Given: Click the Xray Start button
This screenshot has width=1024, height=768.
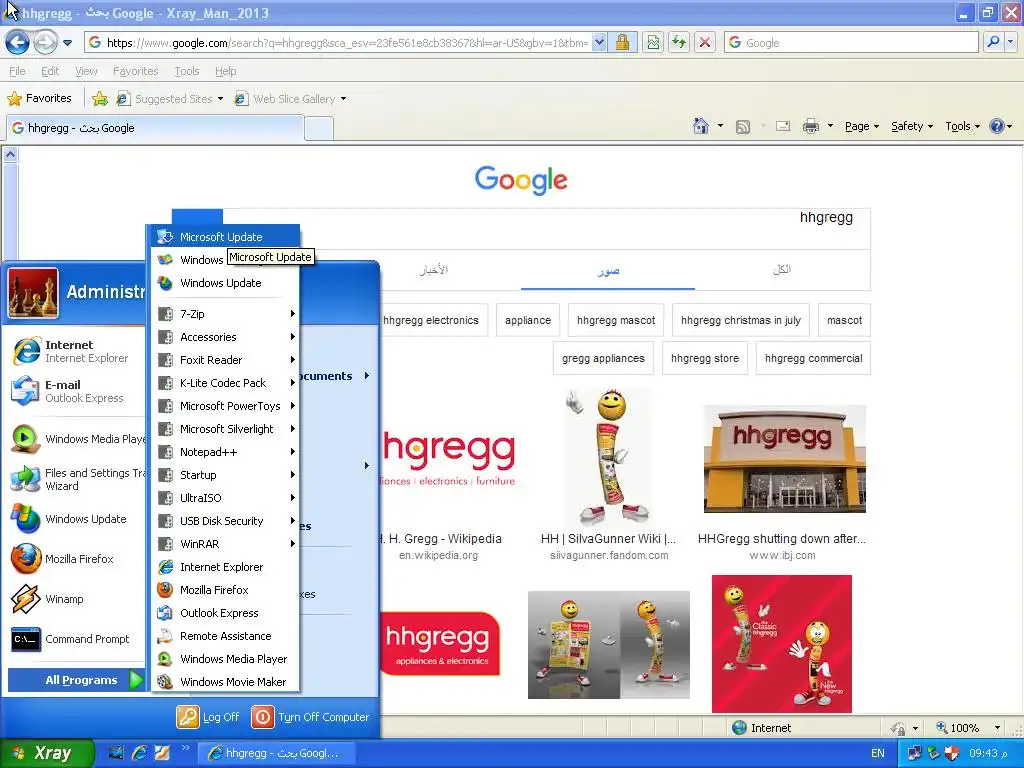Looking at the screenshot, I should [47, 753].
